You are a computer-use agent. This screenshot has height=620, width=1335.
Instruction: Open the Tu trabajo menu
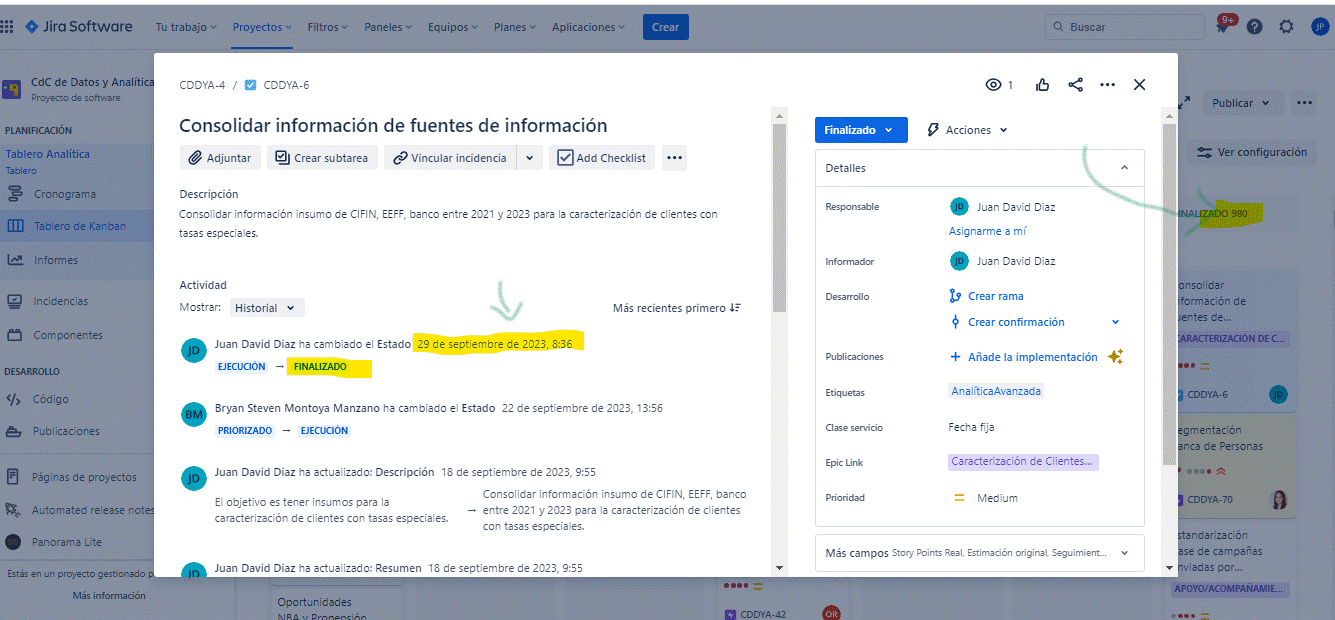coord(186,27)
